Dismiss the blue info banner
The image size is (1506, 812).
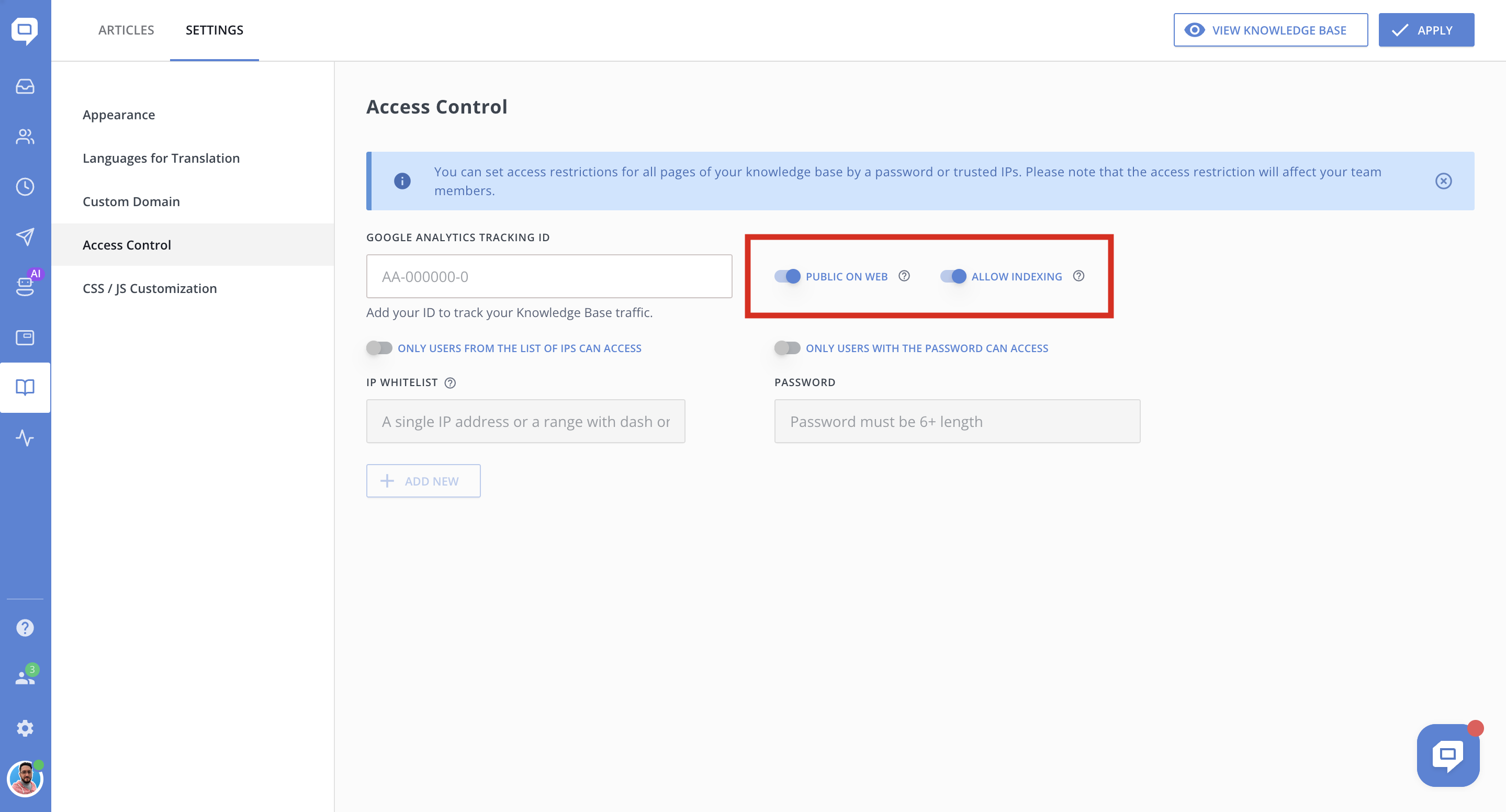1443,181
